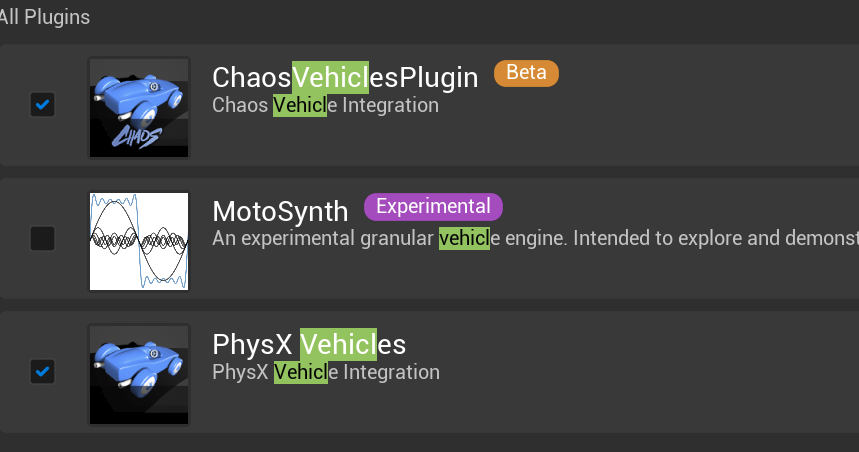Click highlighted match in PhysX Vehicles title
The height and width of the screenshot is (452, 859).
[339, 344]
